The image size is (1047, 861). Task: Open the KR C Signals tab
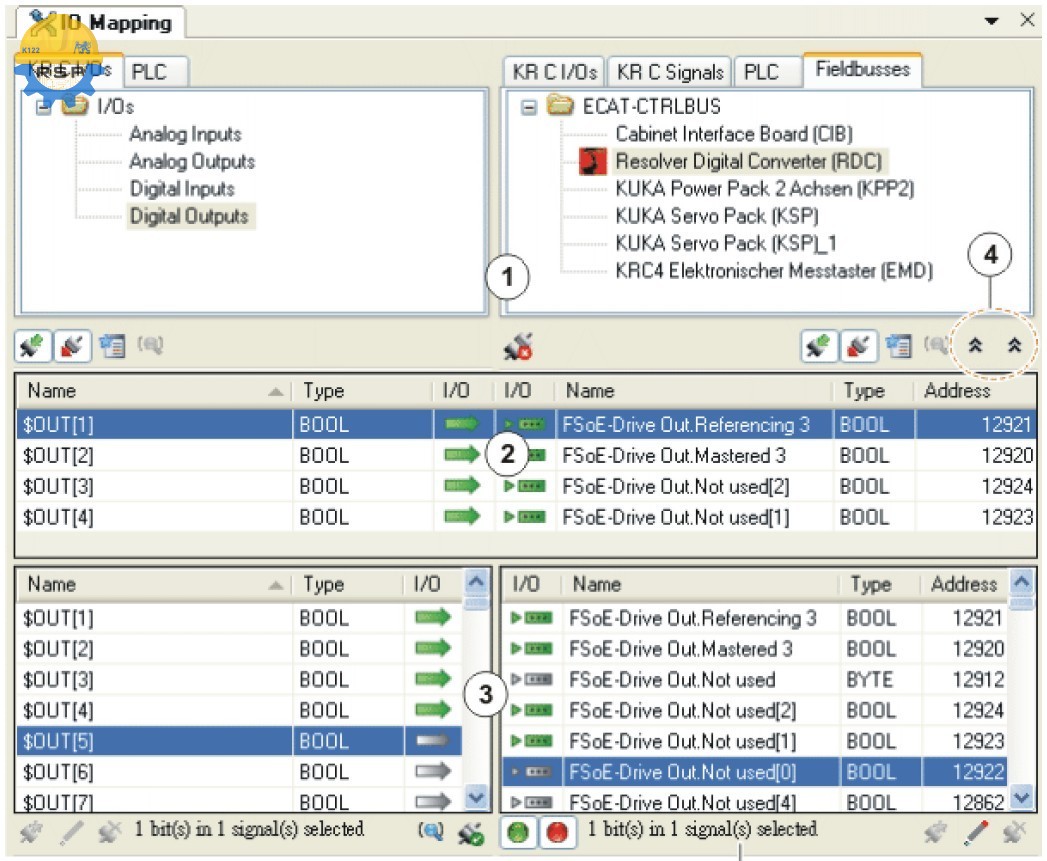[670, 71]
